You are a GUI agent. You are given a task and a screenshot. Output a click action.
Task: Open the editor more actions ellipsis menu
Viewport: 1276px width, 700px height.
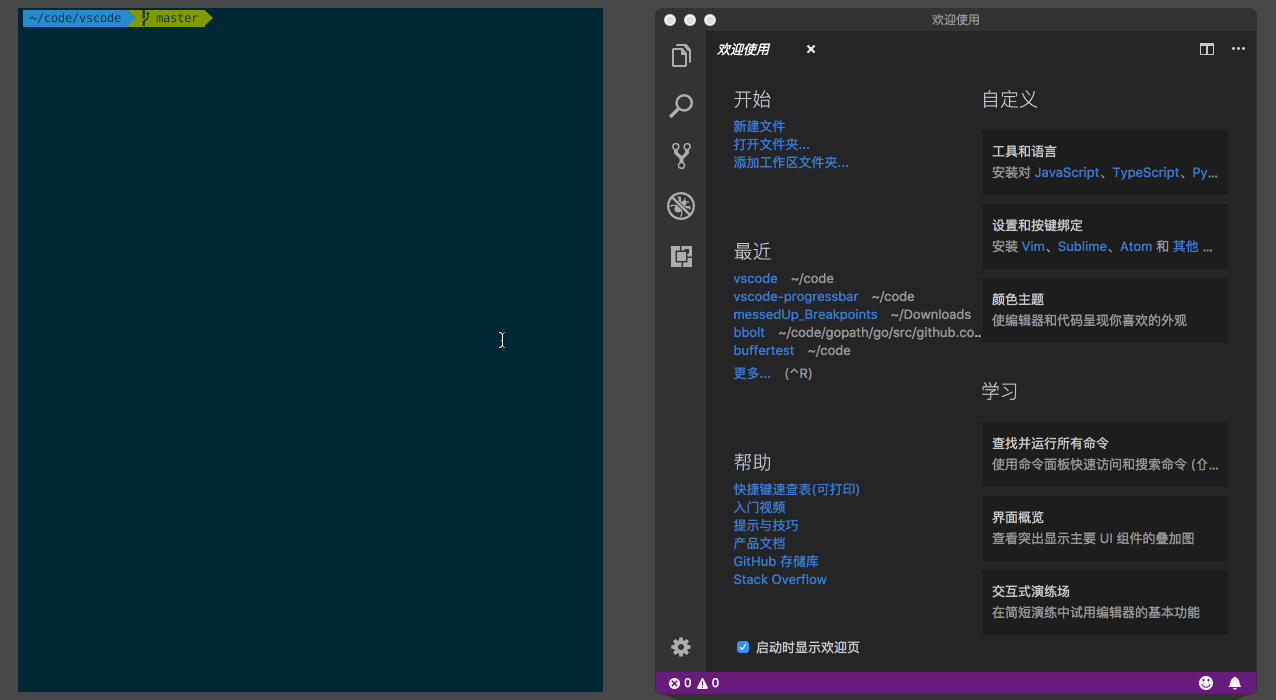click(1238, 49)
